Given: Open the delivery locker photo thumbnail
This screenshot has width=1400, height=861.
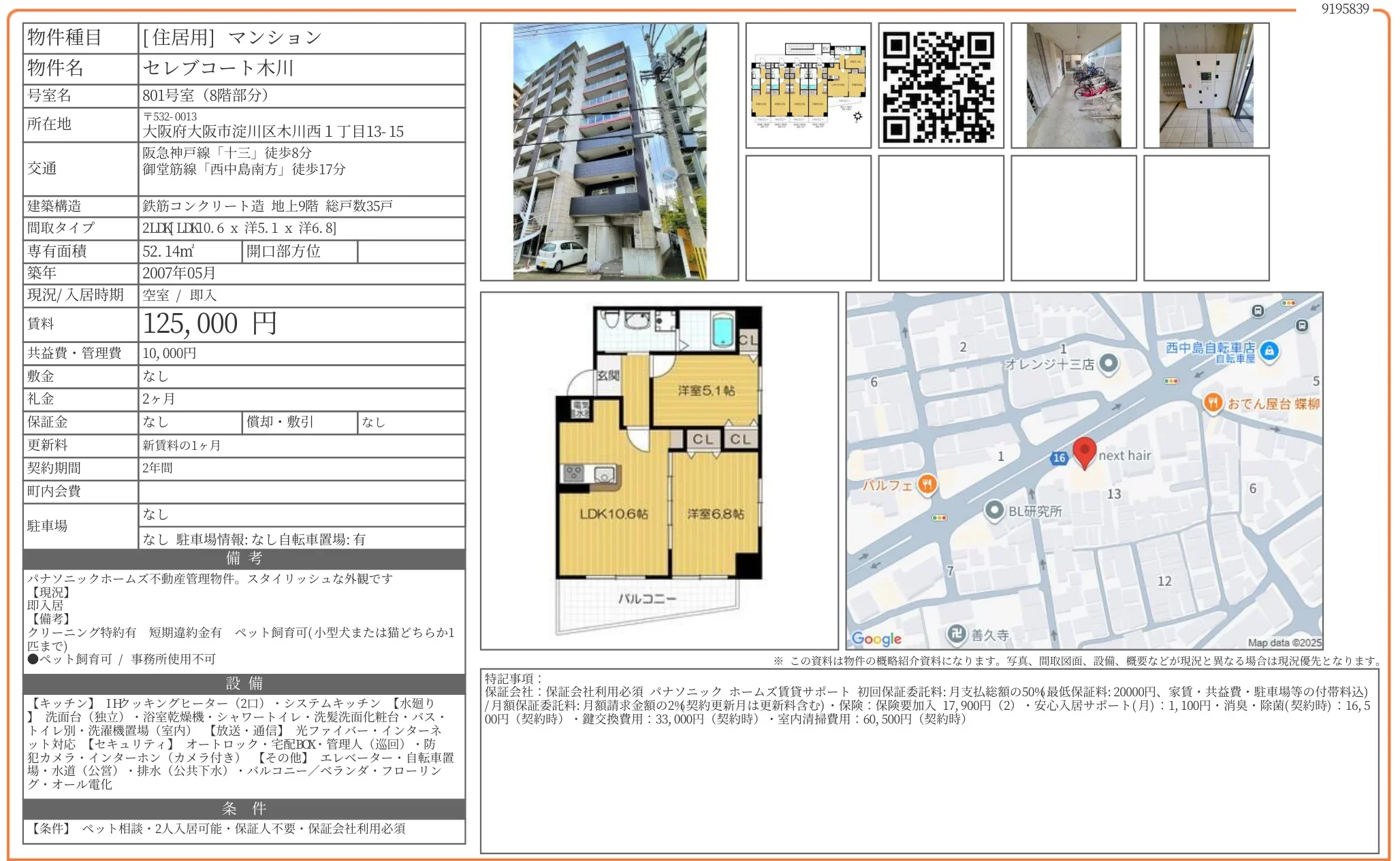Looking at the screenshot, I should coord(1206,86).
